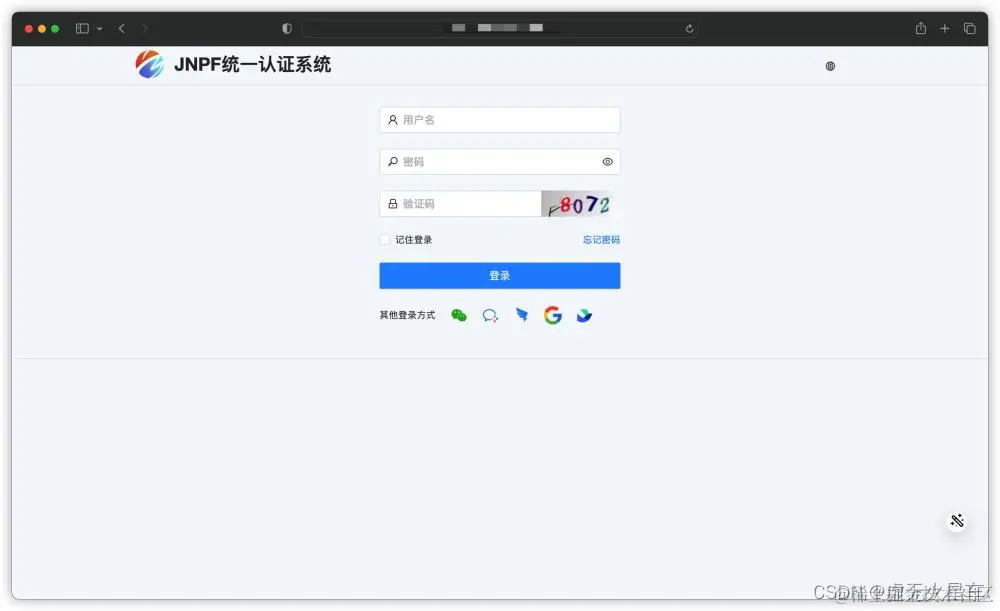The image size is (1000, 611).
Task: Show the tab overview
Action: pos(969,29)
